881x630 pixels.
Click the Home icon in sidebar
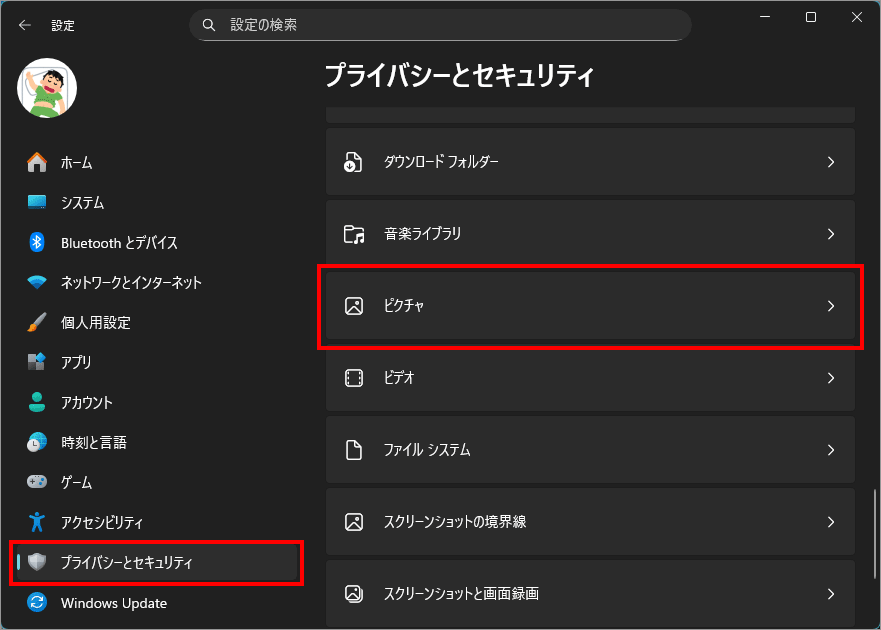pos(37,162)
